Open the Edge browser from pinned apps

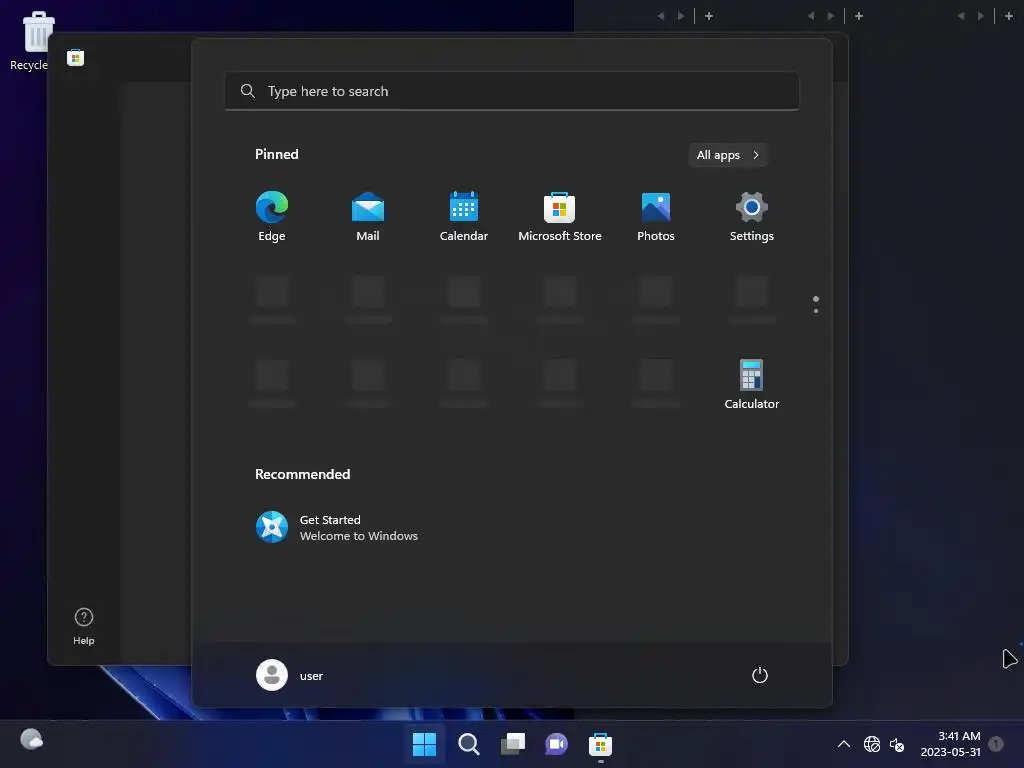click(x=272, y=217)
